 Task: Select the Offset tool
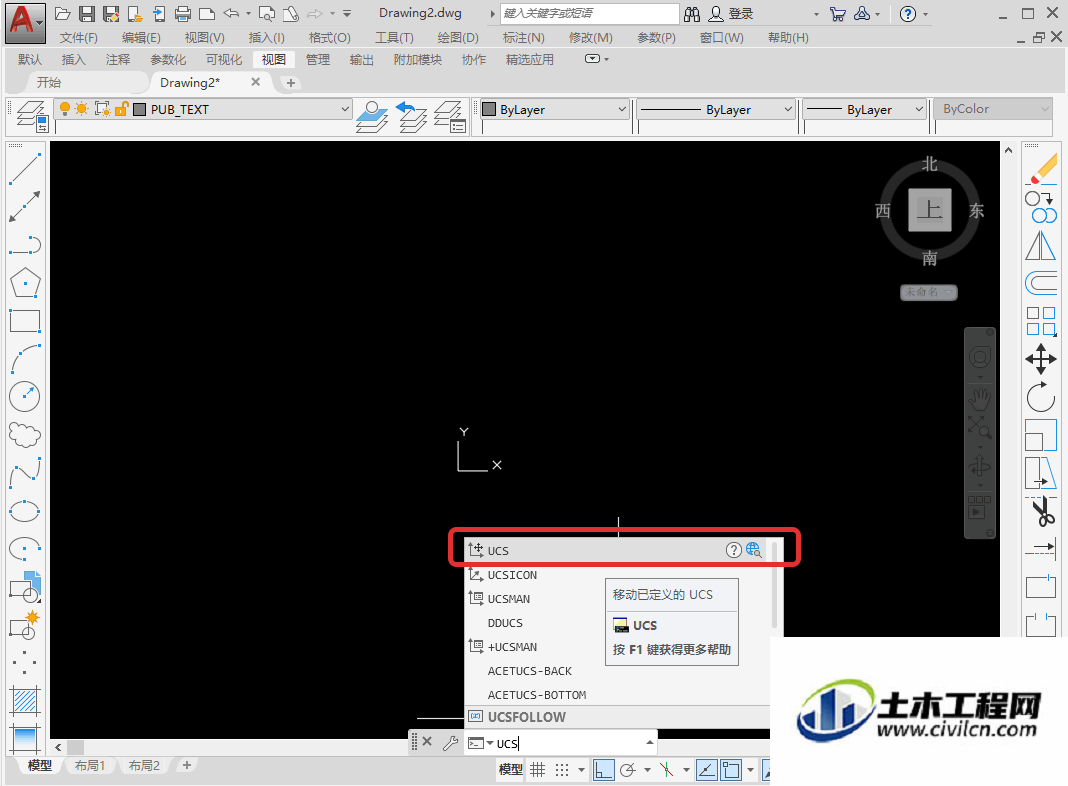[x=1041, y=283]
